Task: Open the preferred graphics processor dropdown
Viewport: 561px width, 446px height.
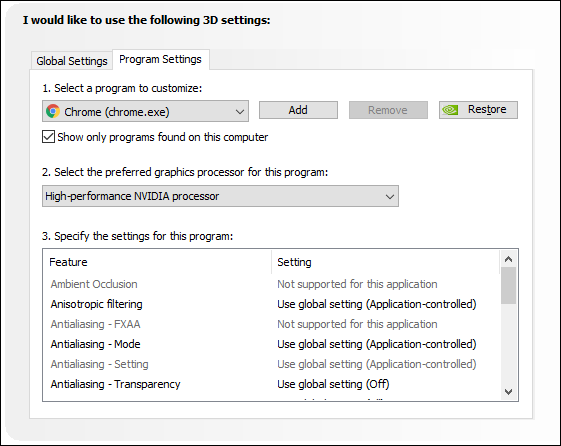Action: [220, 196]
